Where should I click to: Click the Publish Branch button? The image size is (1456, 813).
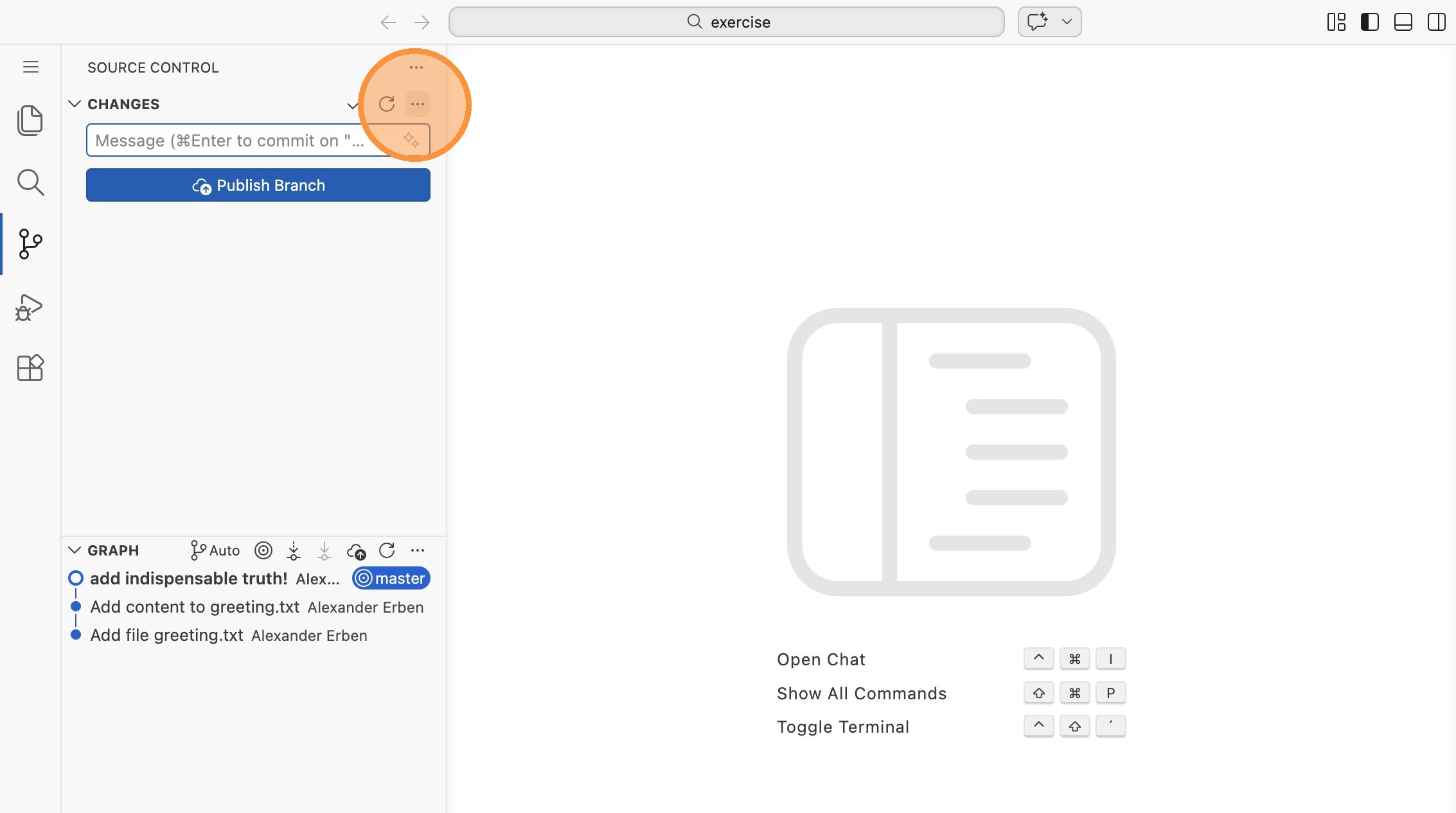[x=258, y=186]
